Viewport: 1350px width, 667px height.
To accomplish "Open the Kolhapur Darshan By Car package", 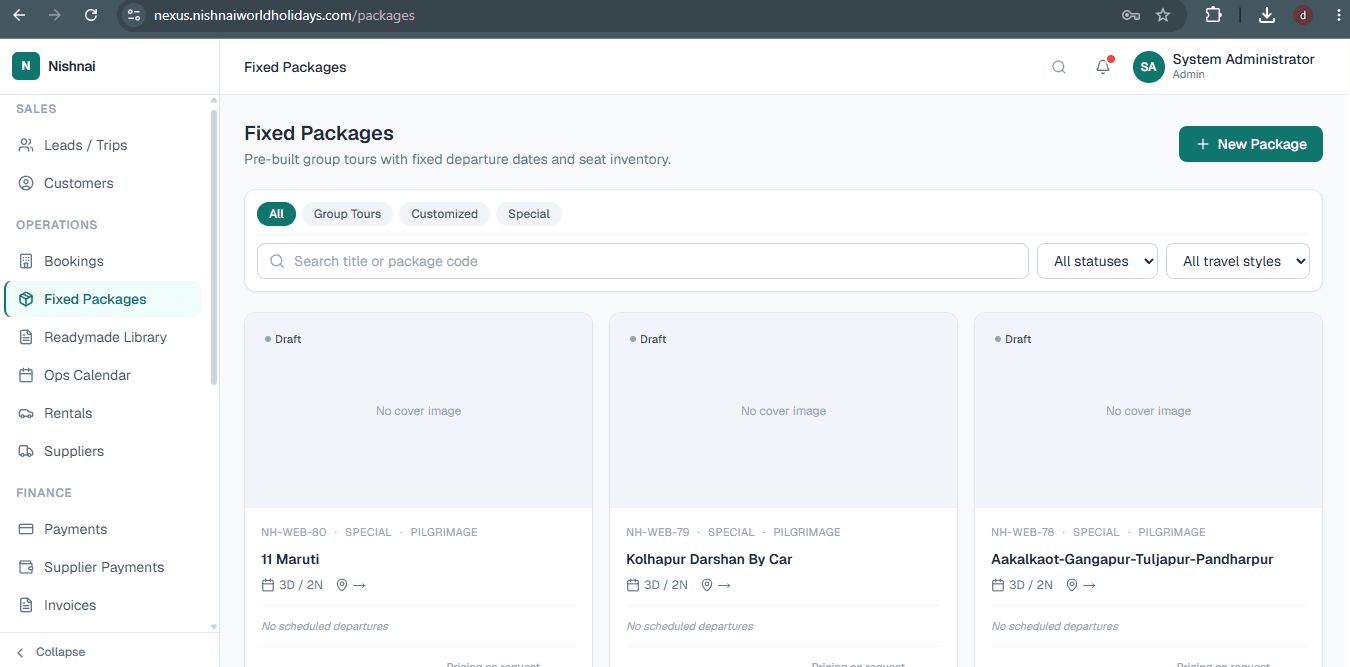I will pyautogui.click(x=709, y=559).
